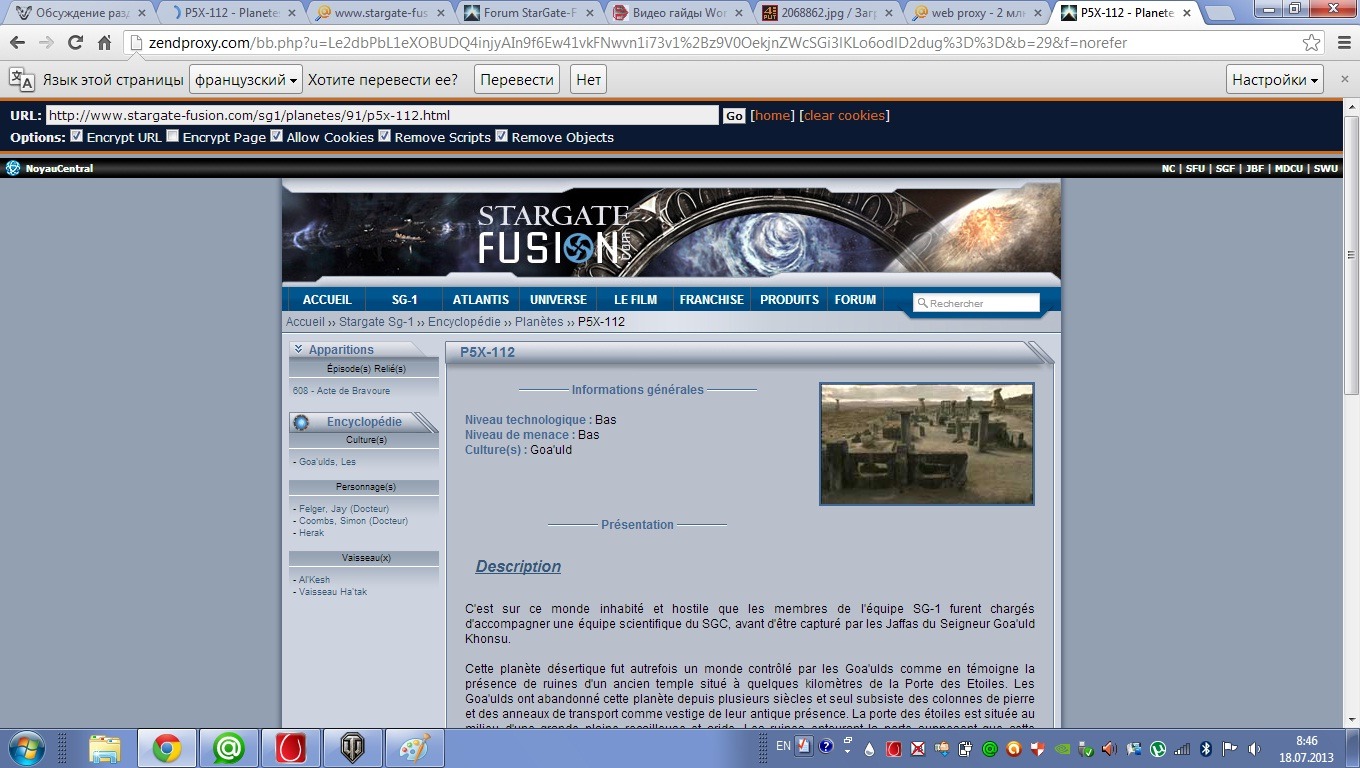This screenshot has width=1360, height=768.
Task: Click the translate icon in the translation bar
Action: [22, 80]
